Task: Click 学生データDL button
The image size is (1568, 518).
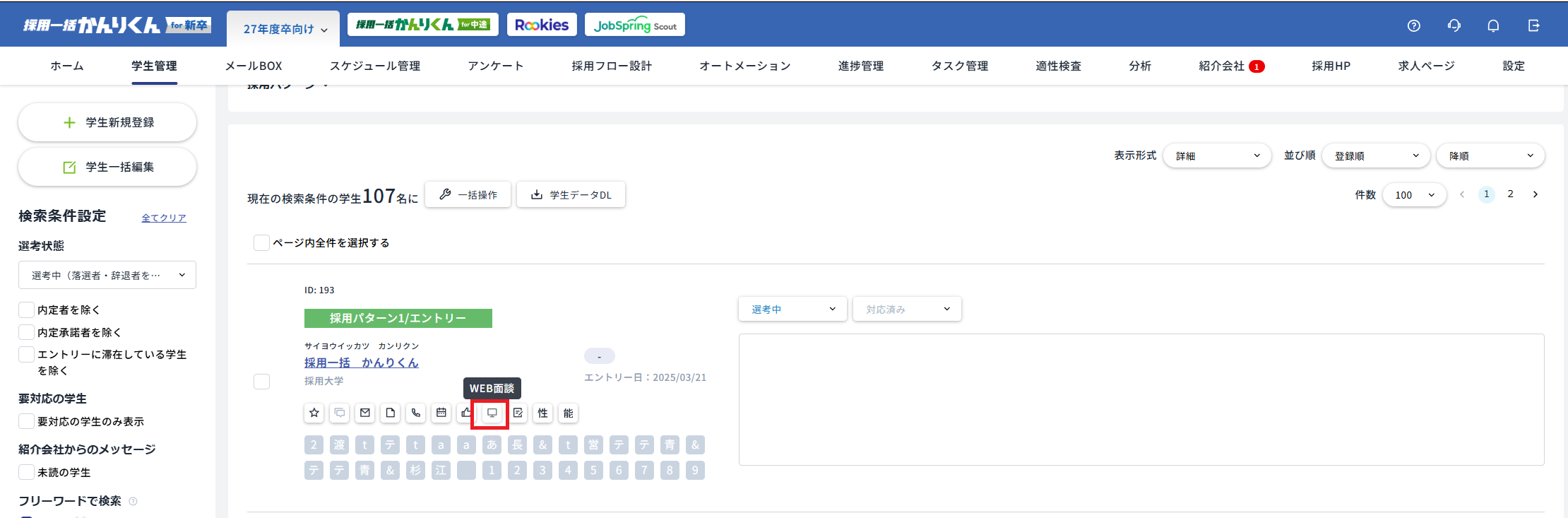Action: pos(571,194)
